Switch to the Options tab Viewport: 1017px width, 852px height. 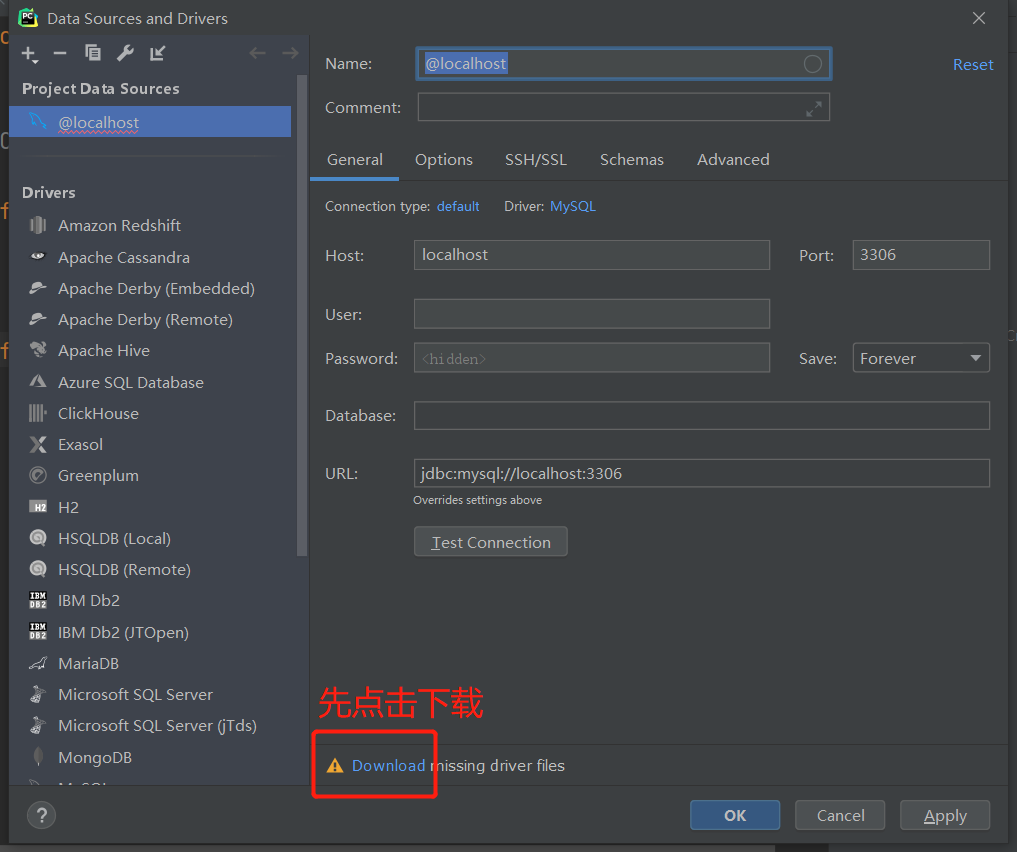coord(444,160)
